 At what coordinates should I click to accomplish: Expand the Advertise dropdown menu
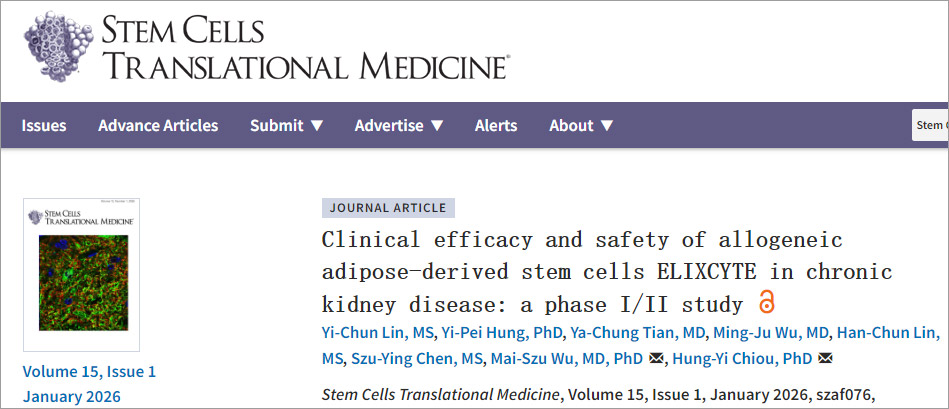coord(399,125)
